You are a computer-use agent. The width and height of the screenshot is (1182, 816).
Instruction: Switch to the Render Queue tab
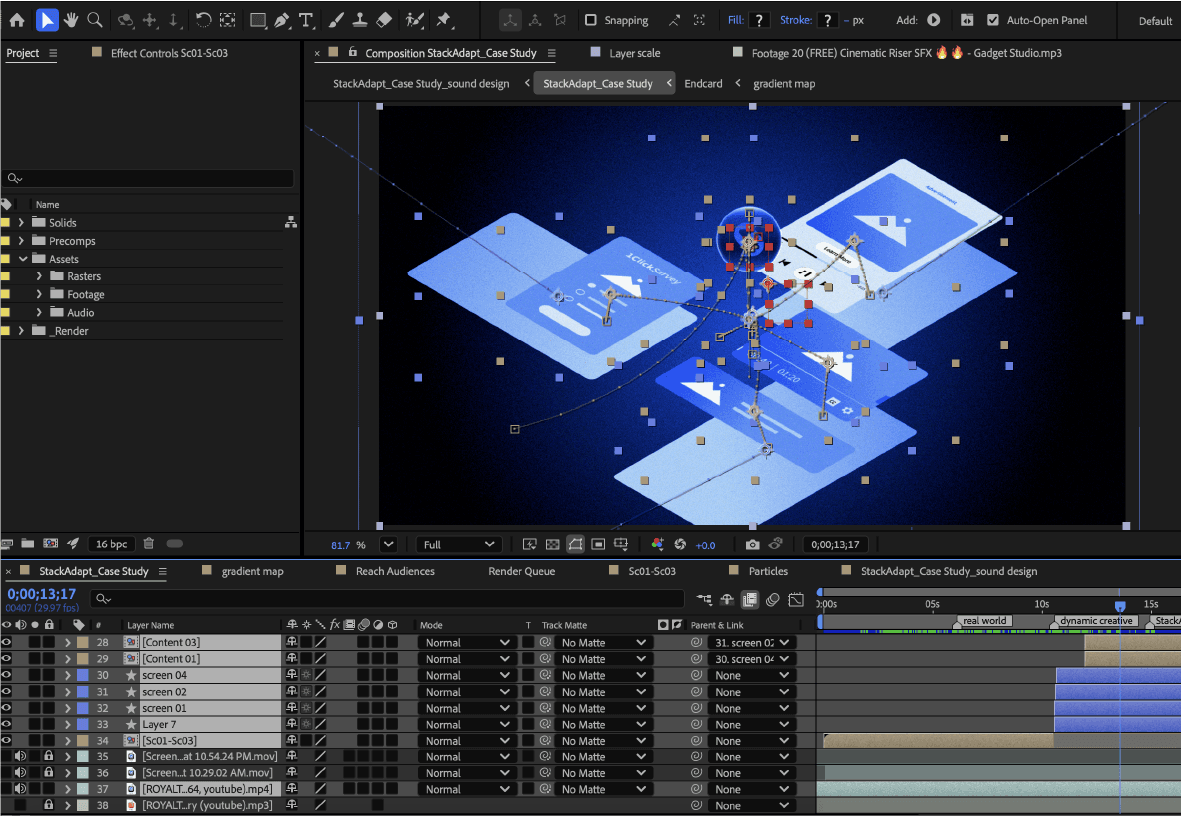(521, 571)
